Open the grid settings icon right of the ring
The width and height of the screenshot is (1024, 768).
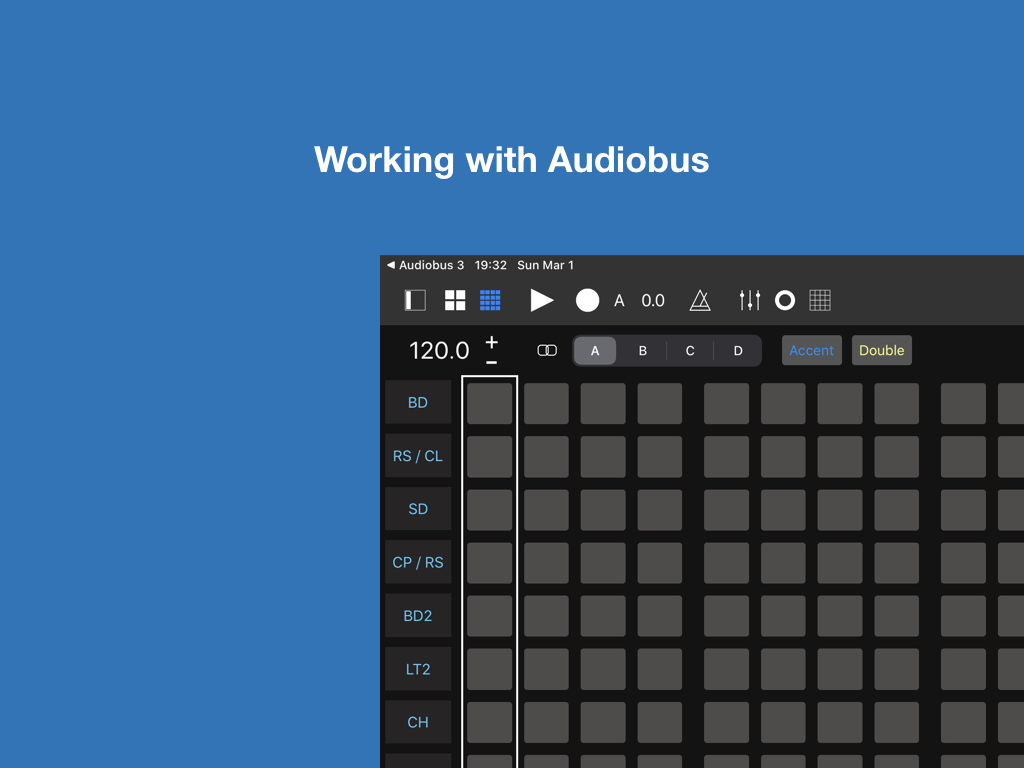[820, 300]
